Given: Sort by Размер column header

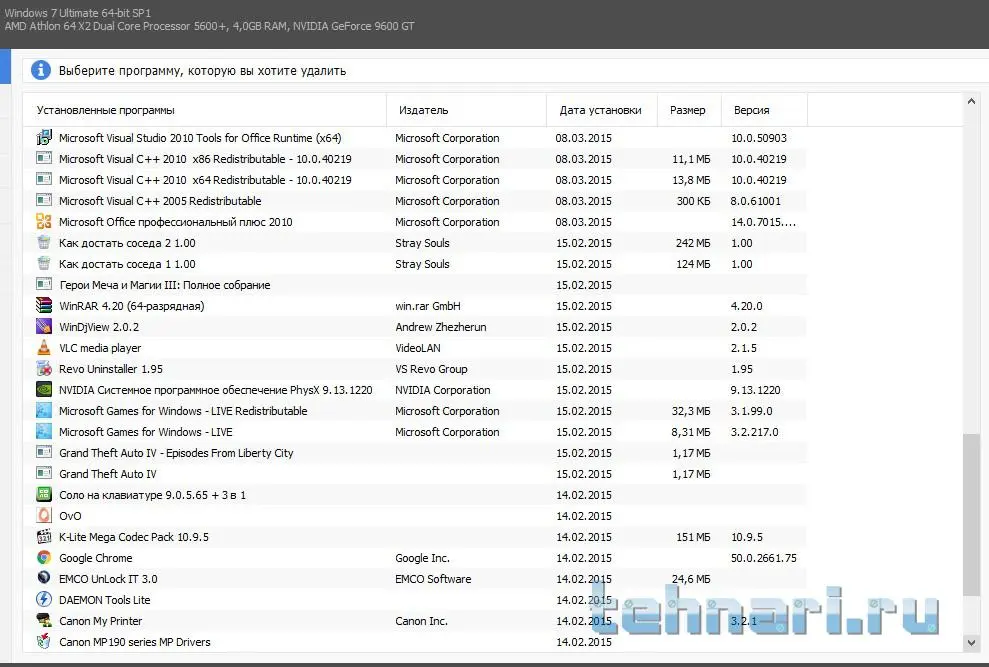Looking at the screenshot, I should (689, 110).
